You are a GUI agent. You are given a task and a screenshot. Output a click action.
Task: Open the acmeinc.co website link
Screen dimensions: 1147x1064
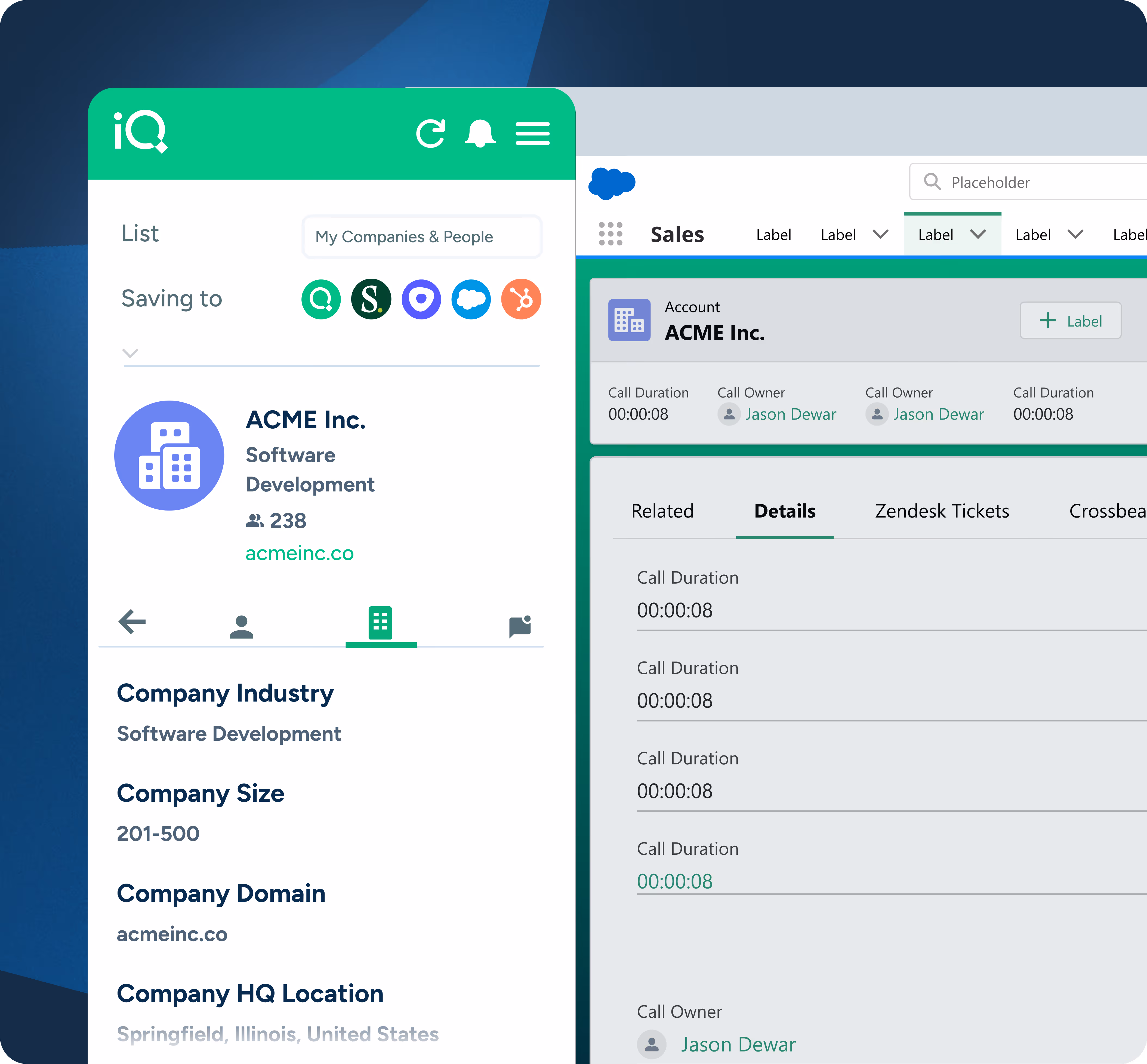[x=299, y=554]
